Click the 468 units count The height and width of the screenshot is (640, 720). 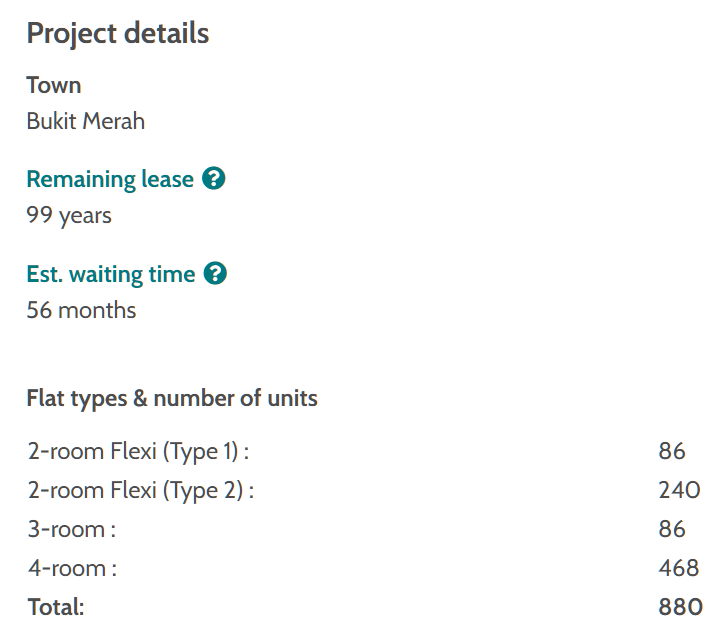(679, 568)
